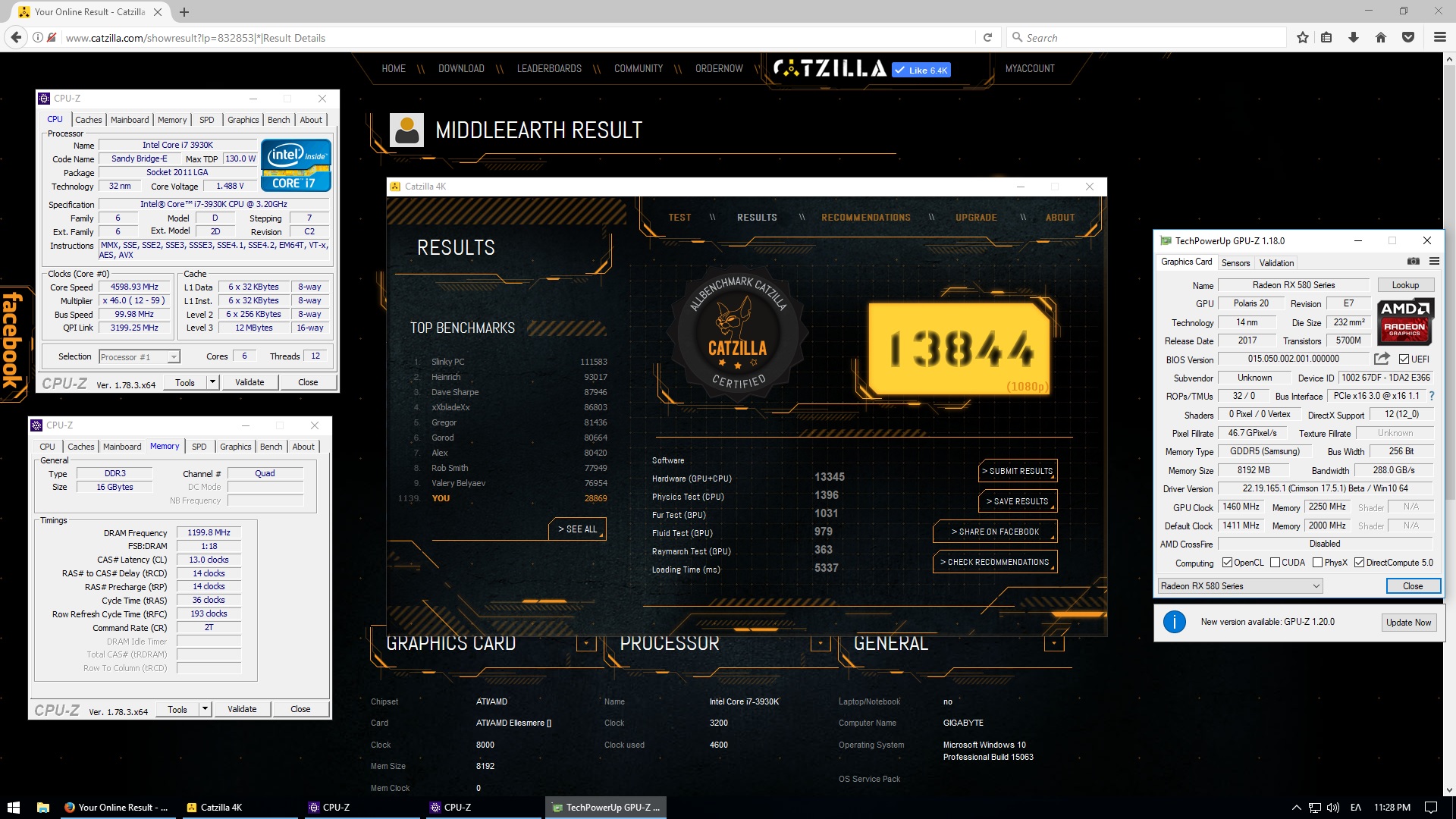
Task: Click GPU-Z screenshot camera icon
Action: coord(1414,262)
